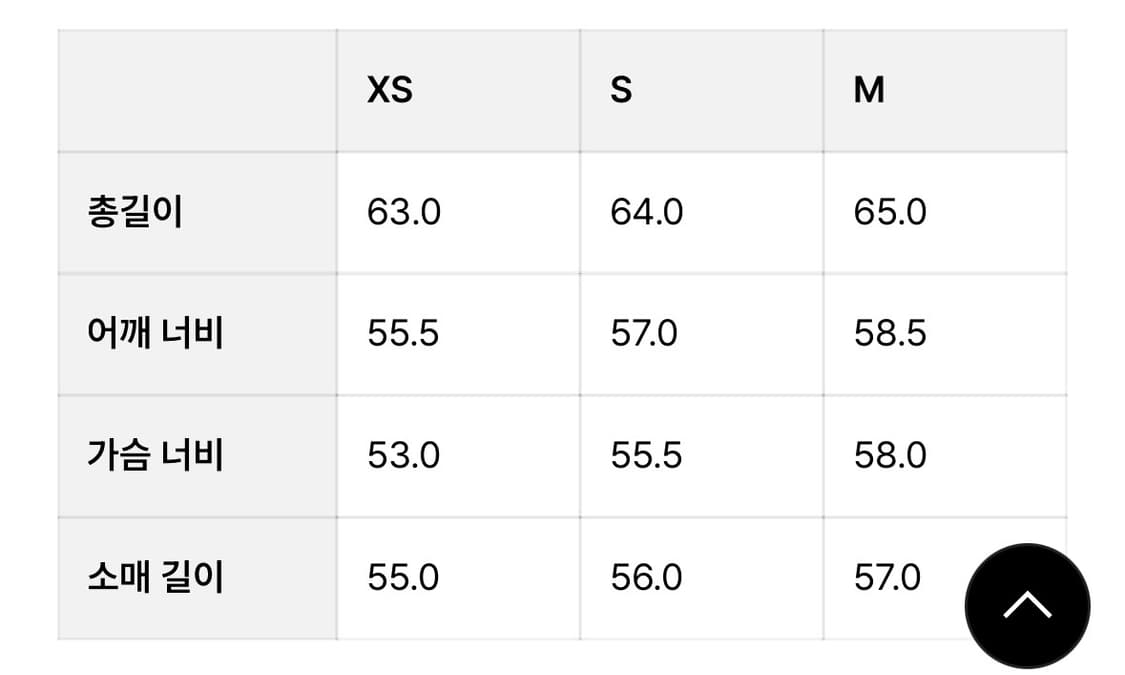
Task: Click the S 소매 길이 value 56.0
Action: [x=646, y=578]
